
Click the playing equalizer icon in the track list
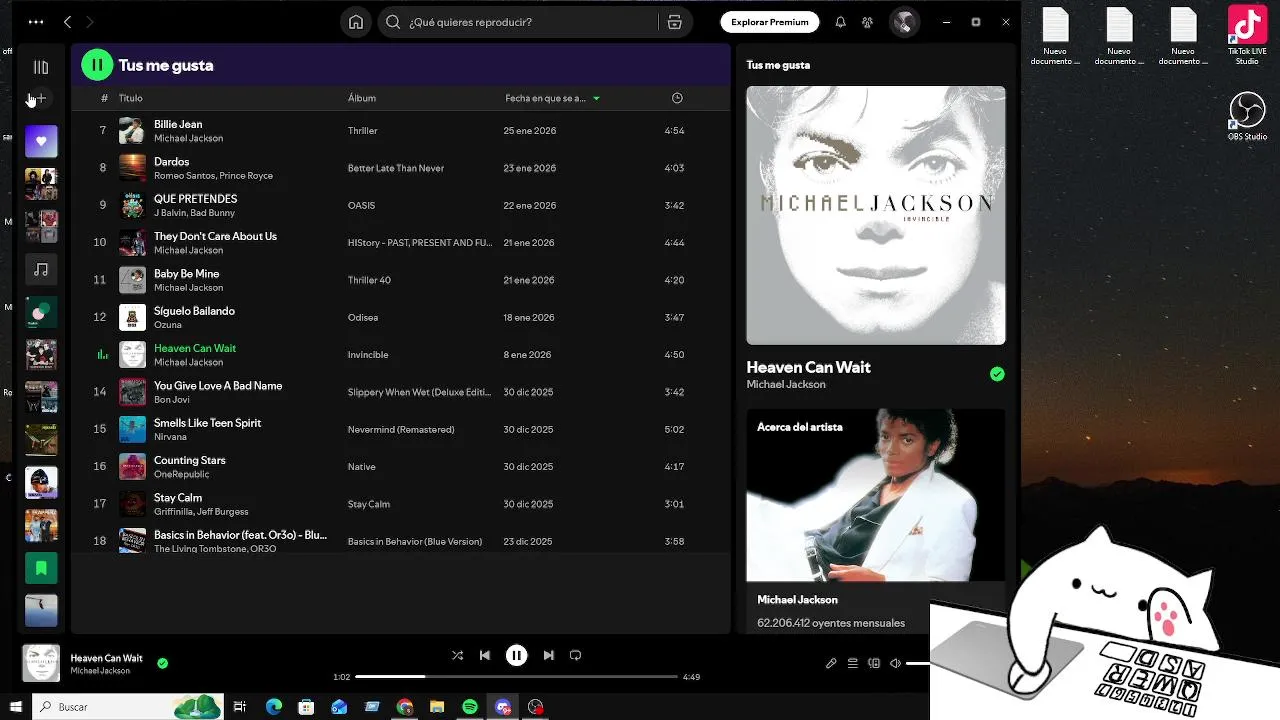point(102,354)
